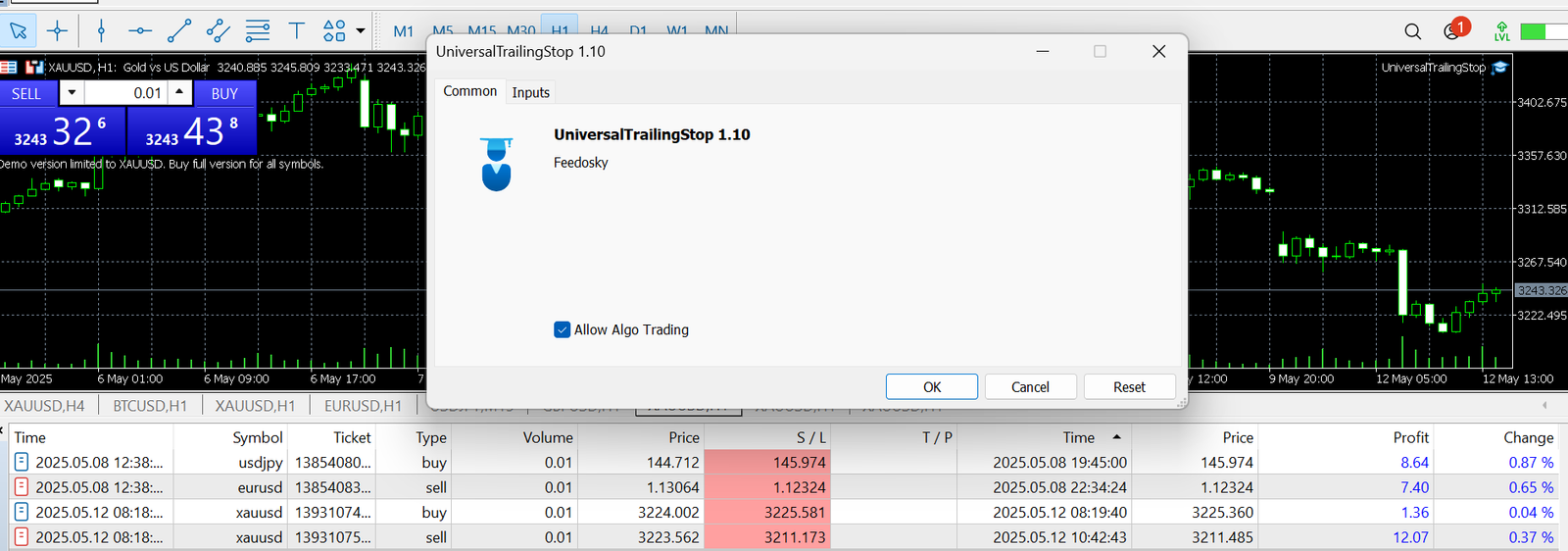The image size is (1568, 551).
Task: Click change value 0.87 %
Action: 1531,462
